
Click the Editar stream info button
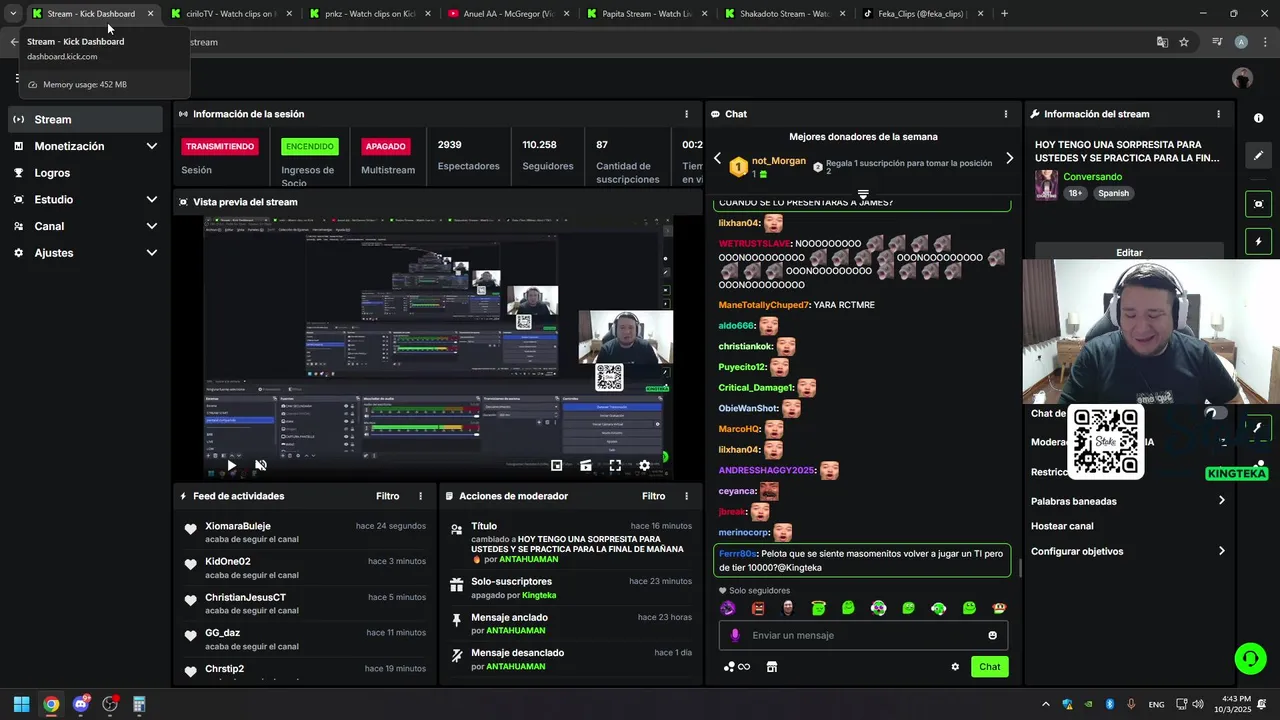click(x=1129, y=252)
